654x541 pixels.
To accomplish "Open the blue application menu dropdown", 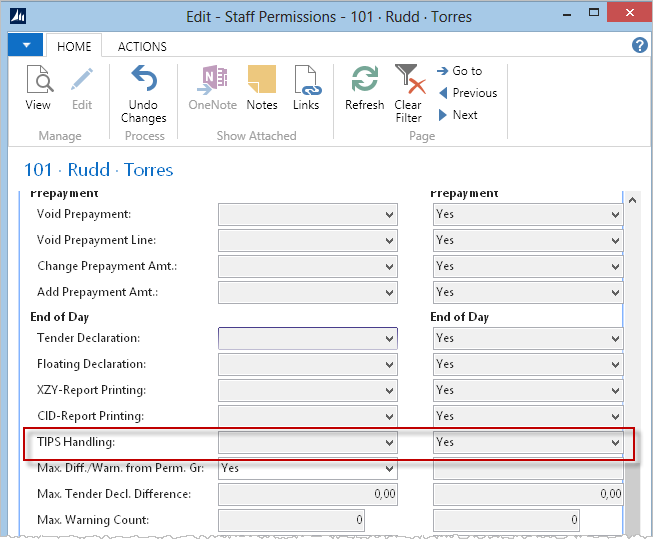I will (25, 46).
